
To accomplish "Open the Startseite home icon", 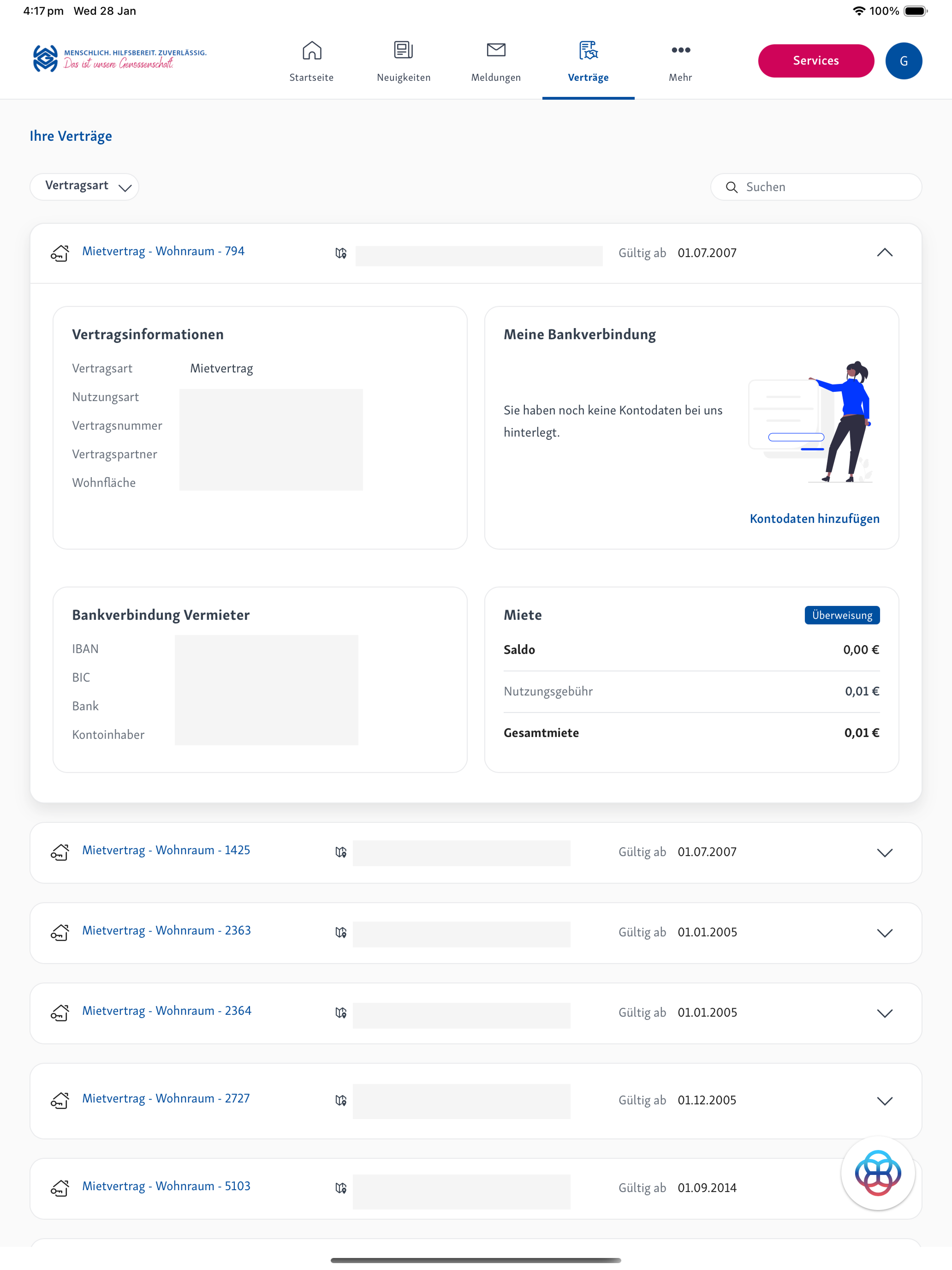I will click(312, 50).
